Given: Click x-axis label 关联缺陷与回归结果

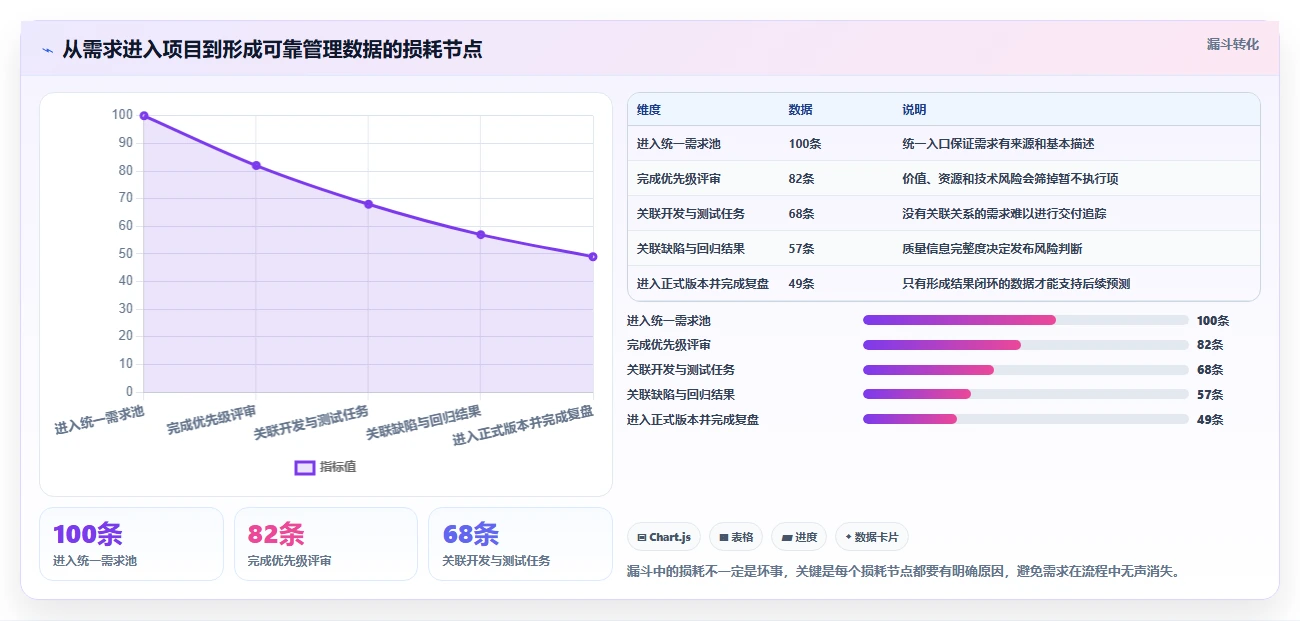Looking at the screenshot, I should pyautogui.click(x=423, y=423).
